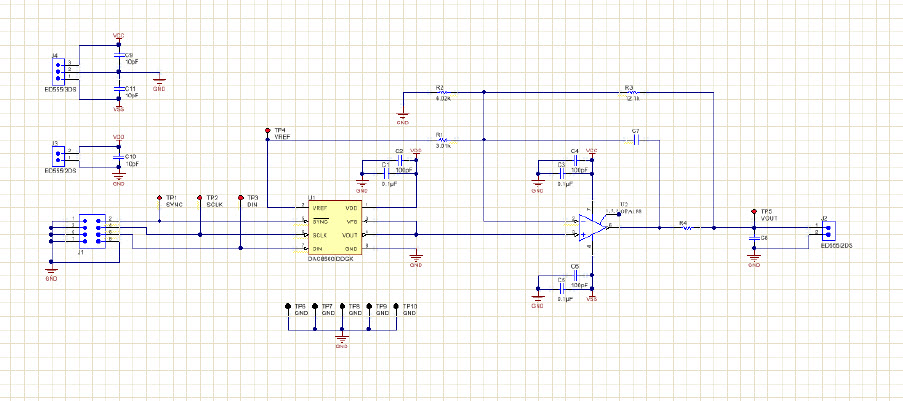
Task: Click resistor R3 on top wire
Action: [x=630, y=92]
